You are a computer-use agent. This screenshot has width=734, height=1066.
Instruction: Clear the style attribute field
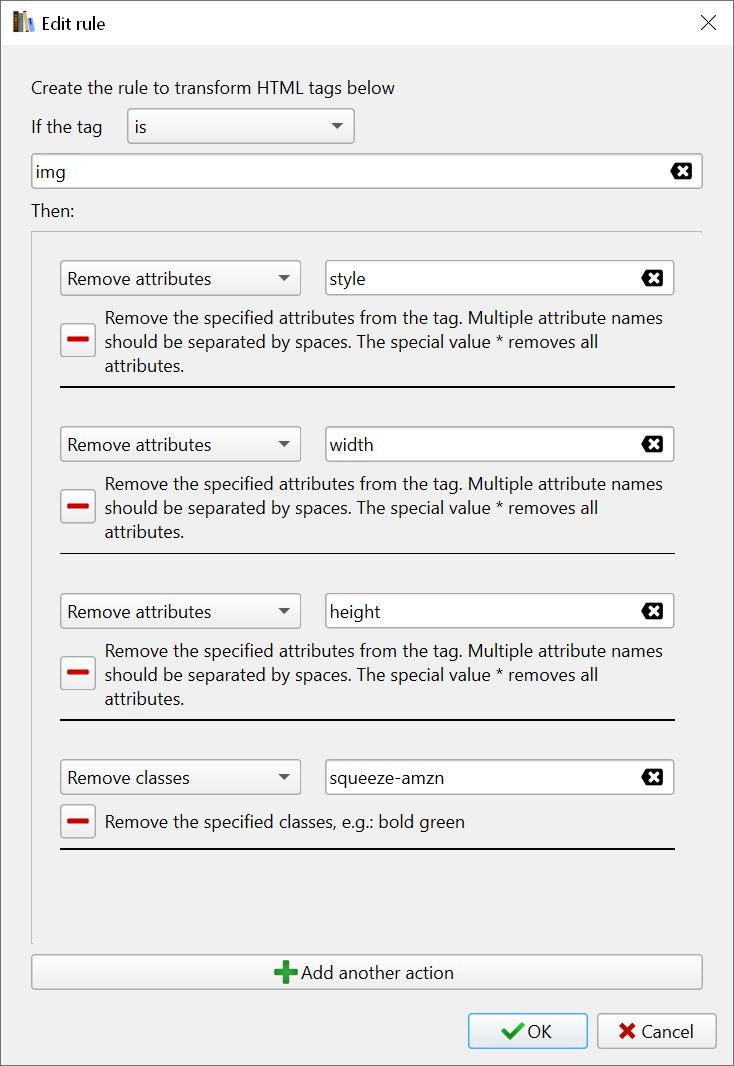652,278
